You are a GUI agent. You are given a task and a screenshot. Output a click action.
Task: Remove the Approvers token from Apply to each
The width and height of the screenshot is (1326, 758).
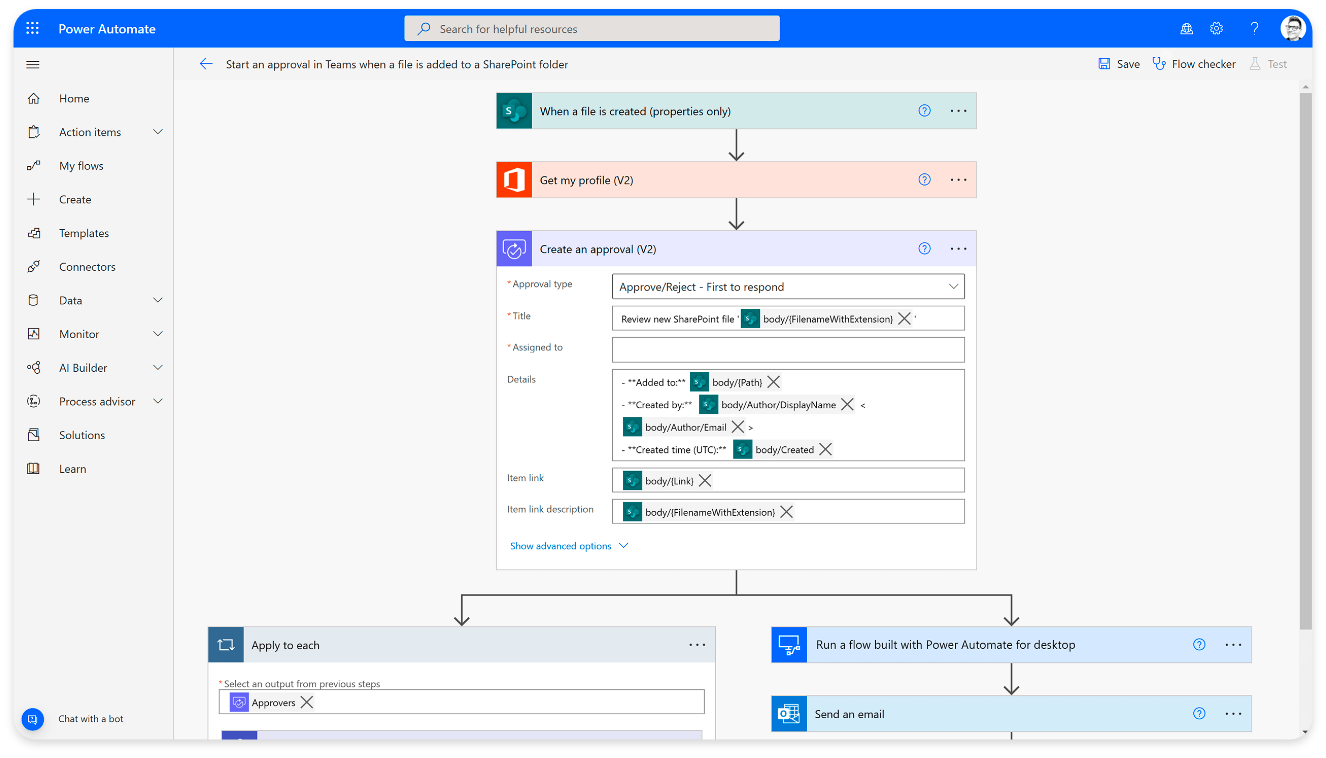307,703
